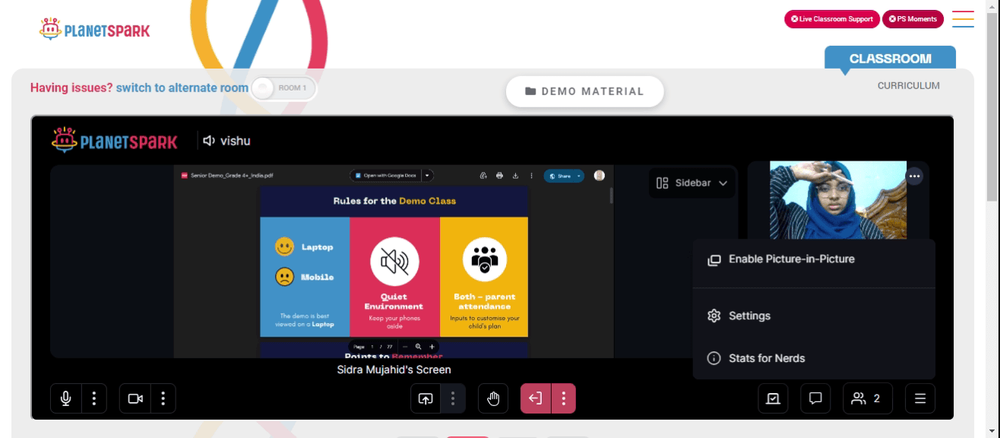Image resolution: width=1000 pixels, height=438 pixels.
Task: Open share screen options three-dot menu
Action: (453, 398)
